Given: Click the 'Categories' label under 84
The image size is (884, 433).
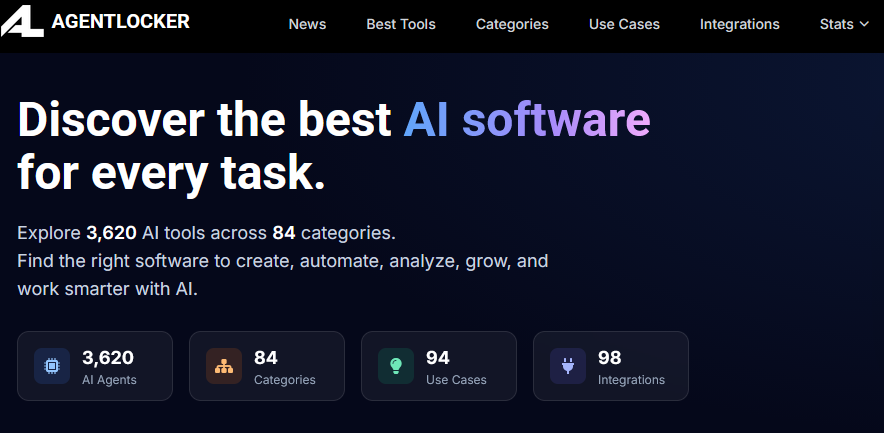Looking at the screenshot, I should coord(285,380).
